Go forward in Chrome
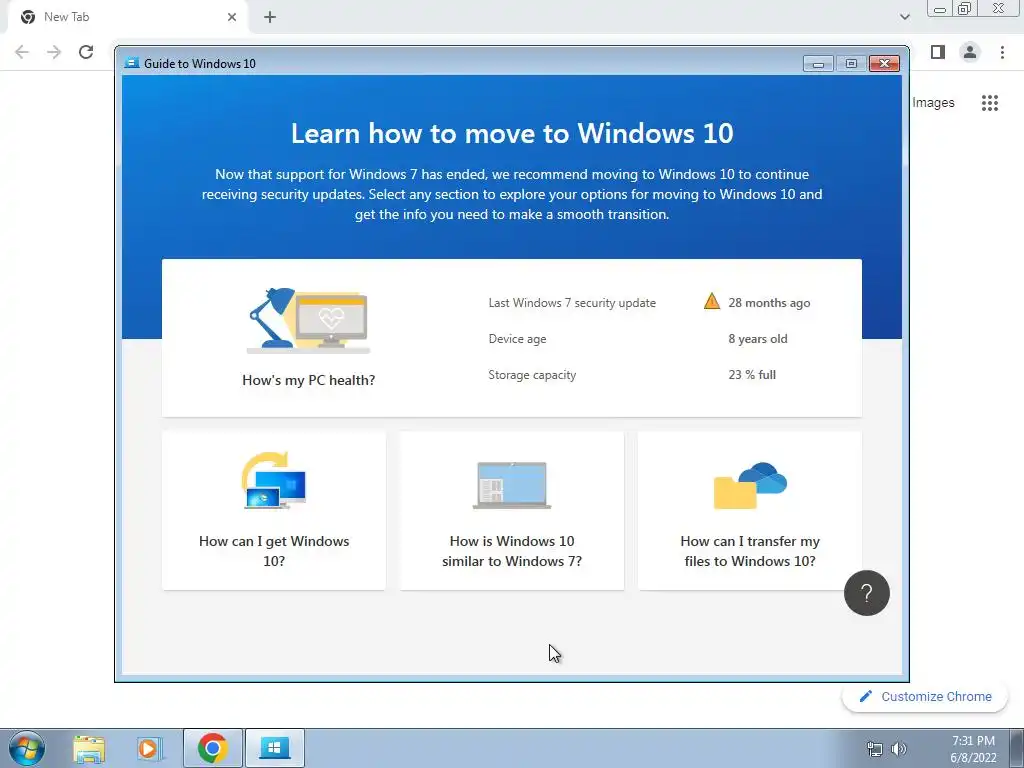Image resolution: width=1024 pixels, height=768 pixels. click(x=54, y=52)
